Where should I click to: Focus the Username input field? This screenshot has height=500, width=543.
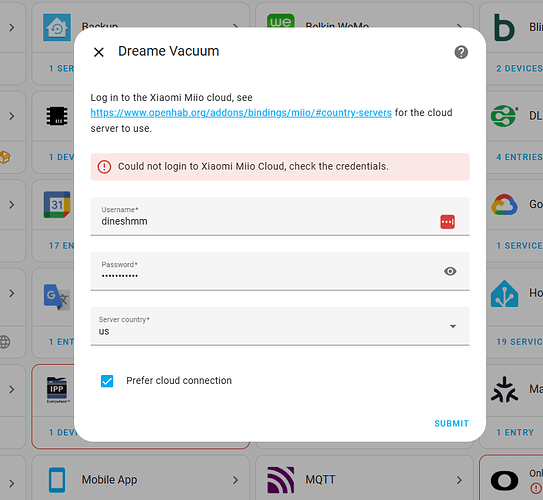(280, 216)
